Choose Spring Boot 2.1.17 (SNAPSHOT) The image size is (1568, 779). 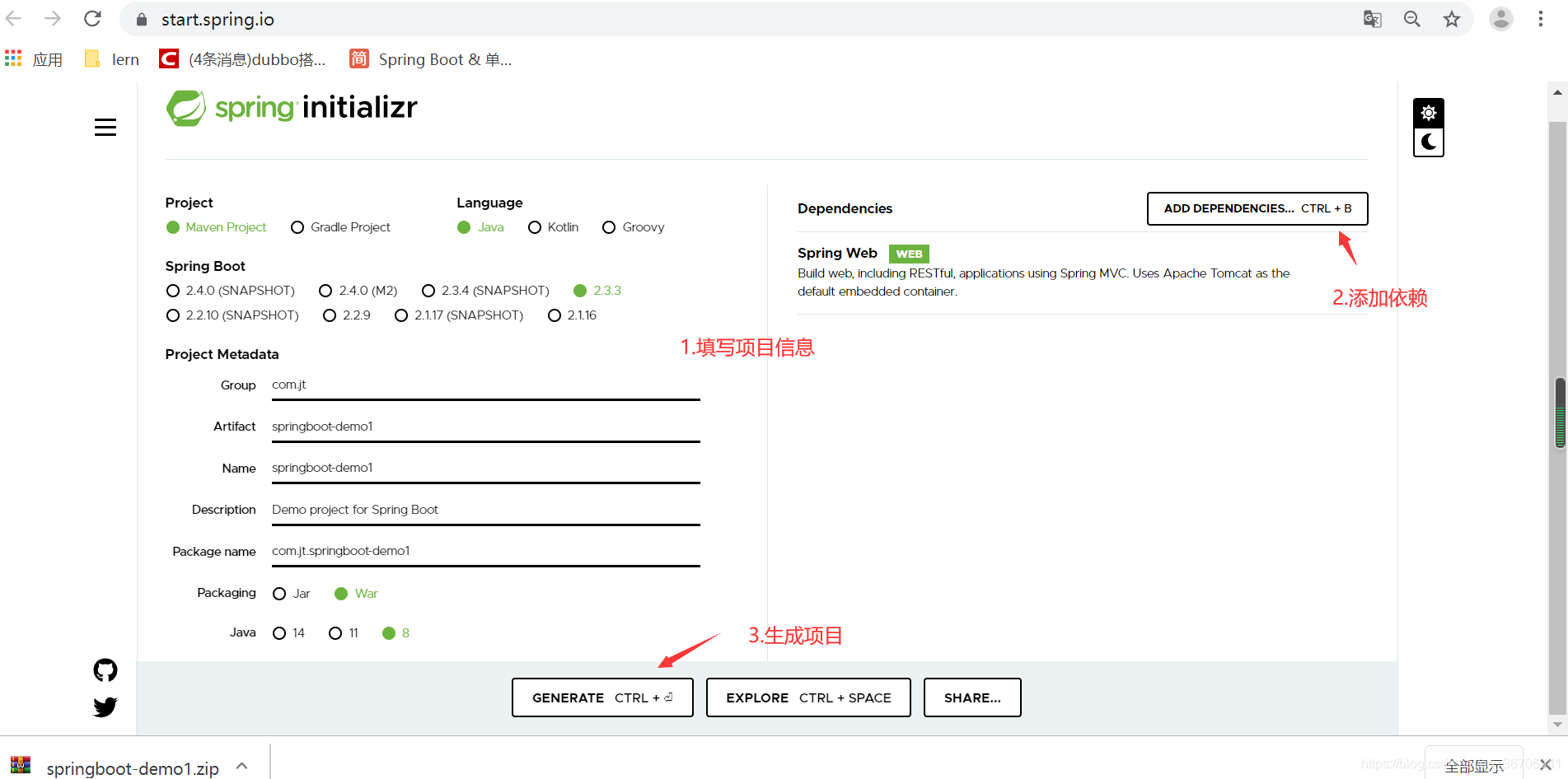tap(459, 315)
